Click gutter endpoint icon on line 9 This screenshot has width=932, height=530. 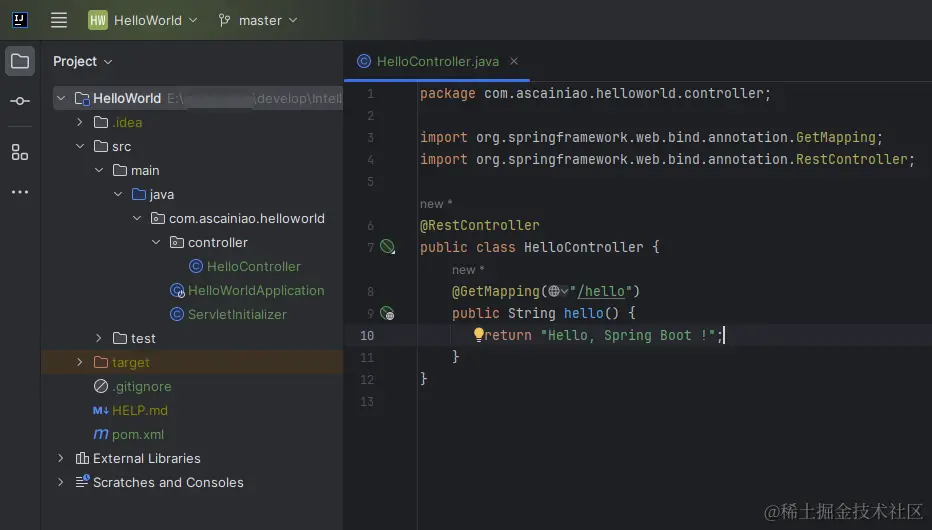[388, 313]
